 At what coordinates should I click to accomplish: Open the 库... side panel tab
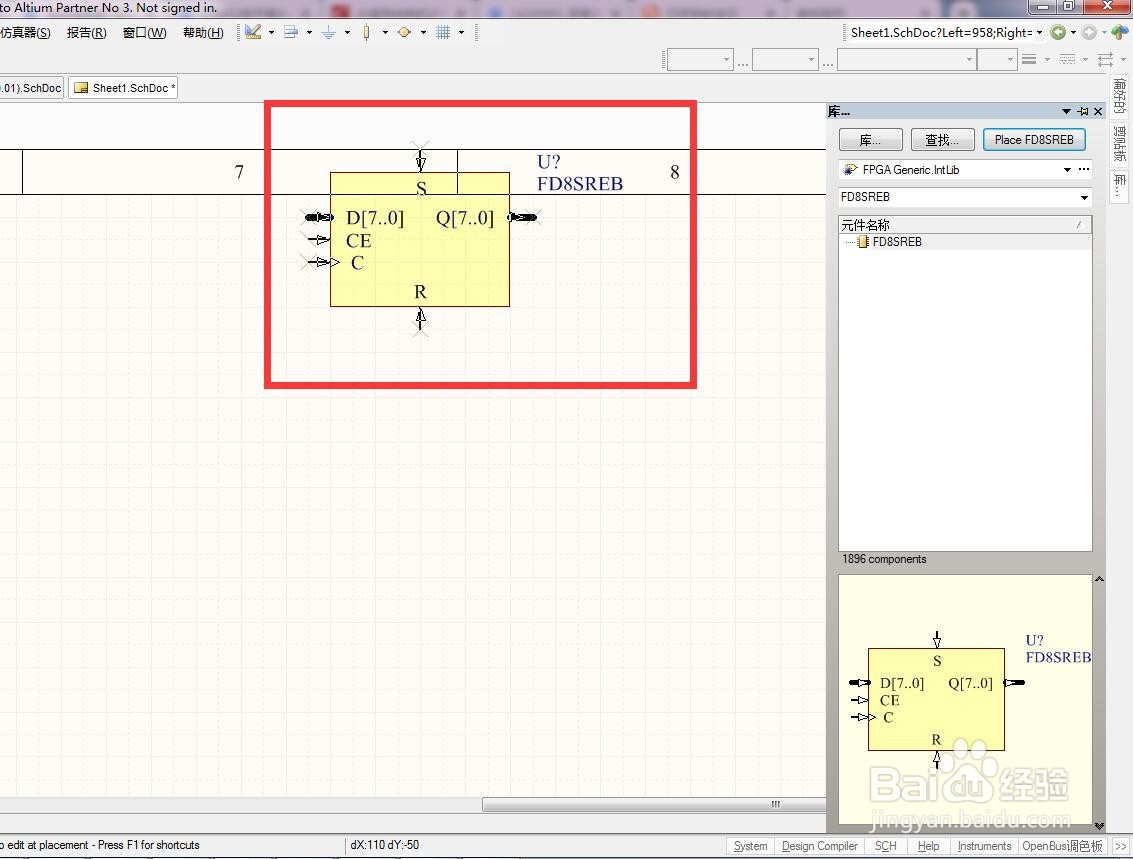click(1119, 185)
